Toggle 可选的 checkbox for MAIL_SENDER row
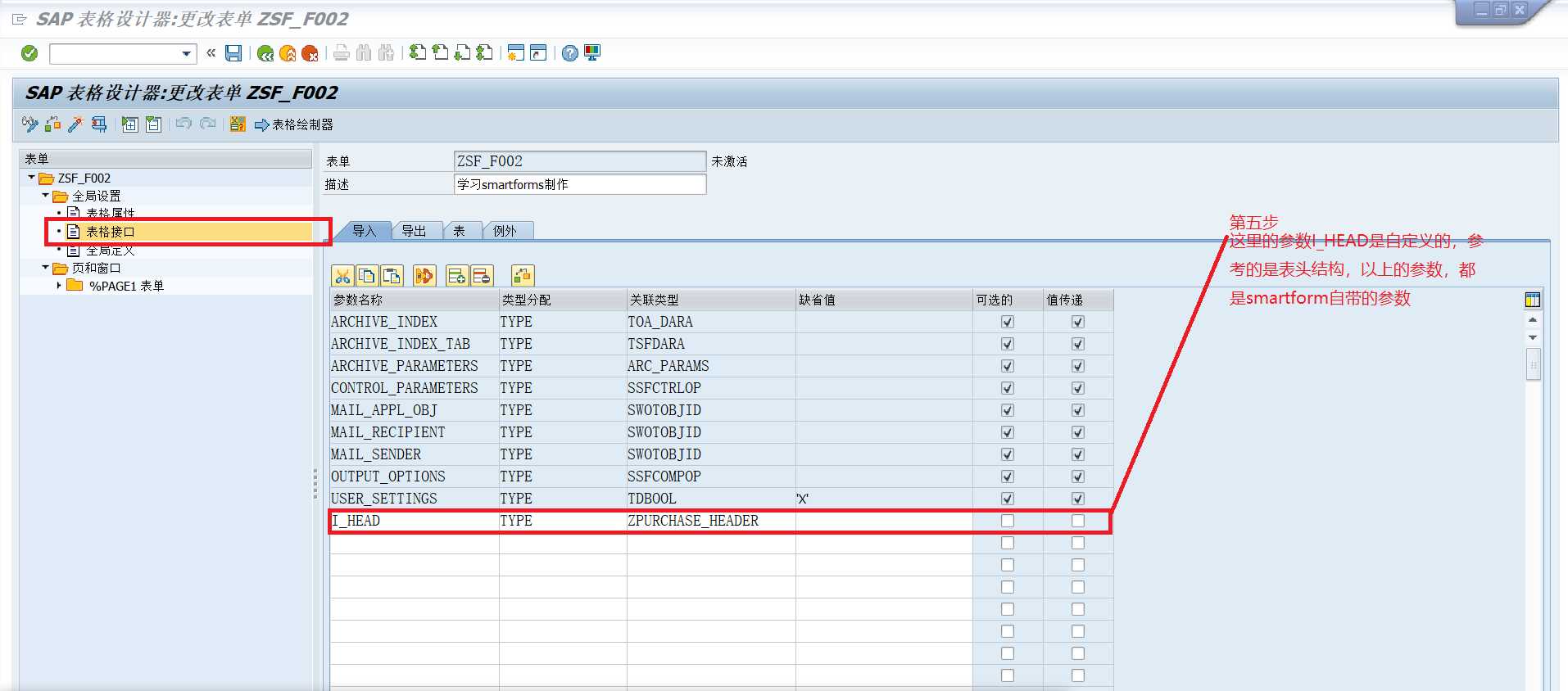The width and height of the screenshot is (1568, 691). tap(1008, 454)
